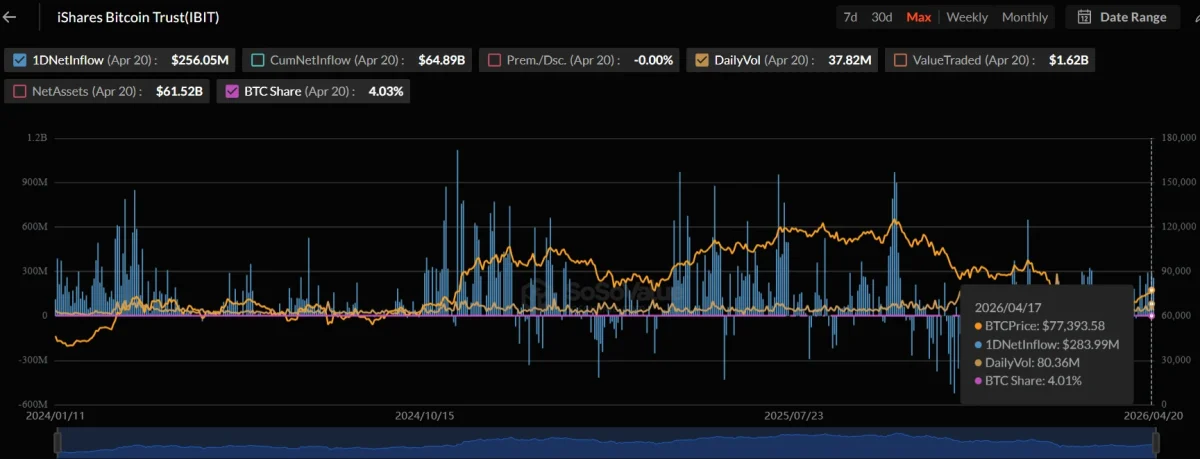Click the $61.52B NetAssets value
Image resolution: width=1200 pixels, height=459 pixels.
180,91
